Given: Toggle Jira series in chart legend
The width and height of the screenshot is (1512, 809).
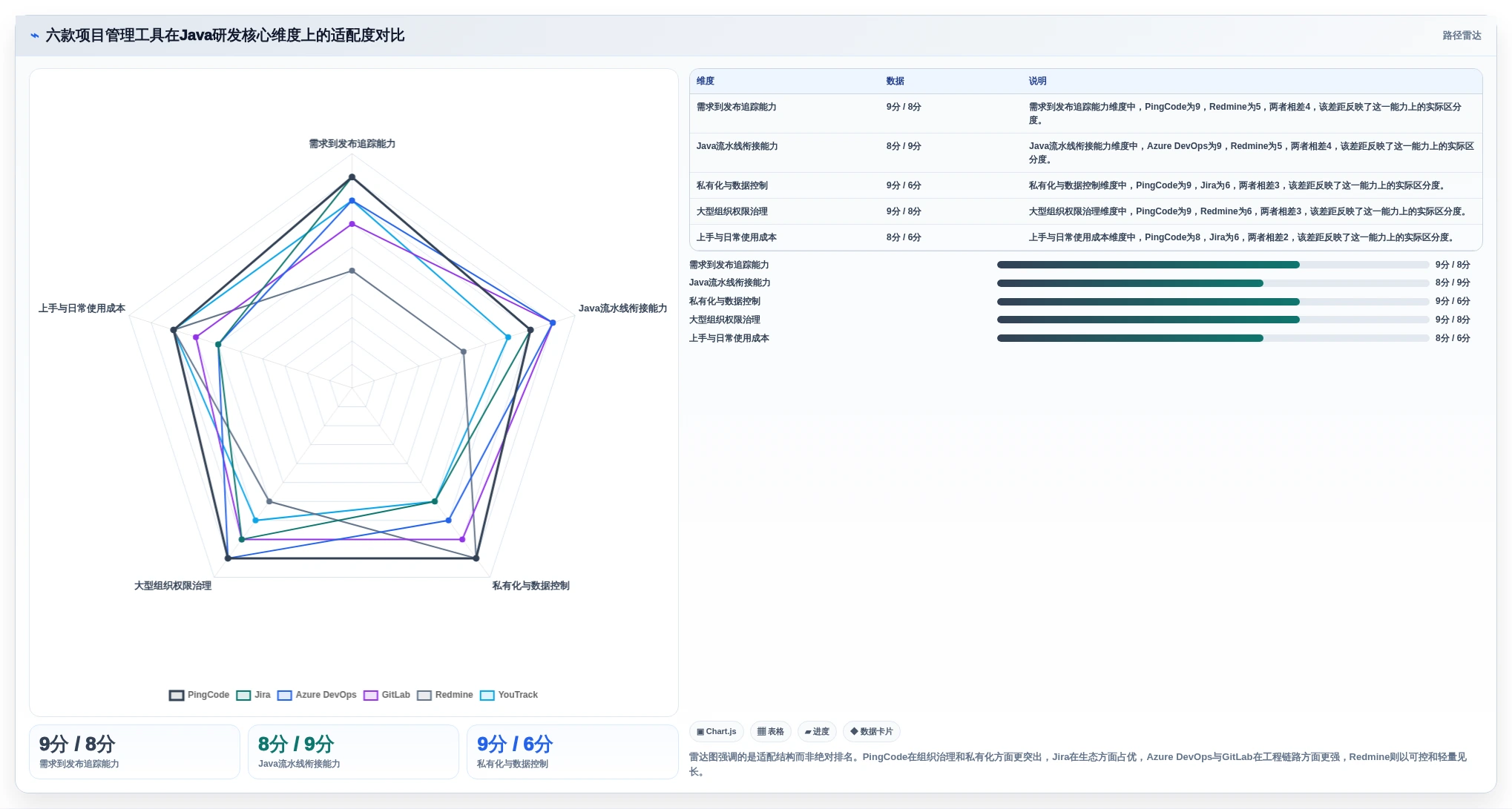Looking at the screenshot, I should pos(253,695).
